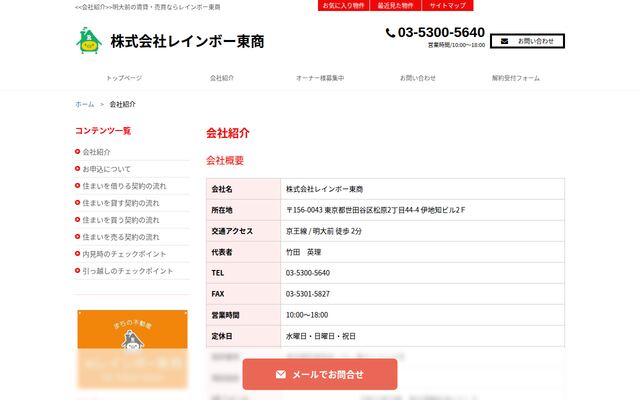Click the representative name 竹田 英理
Image resolution: width=640 pixels, height=400 pixels.
point(303,252)
